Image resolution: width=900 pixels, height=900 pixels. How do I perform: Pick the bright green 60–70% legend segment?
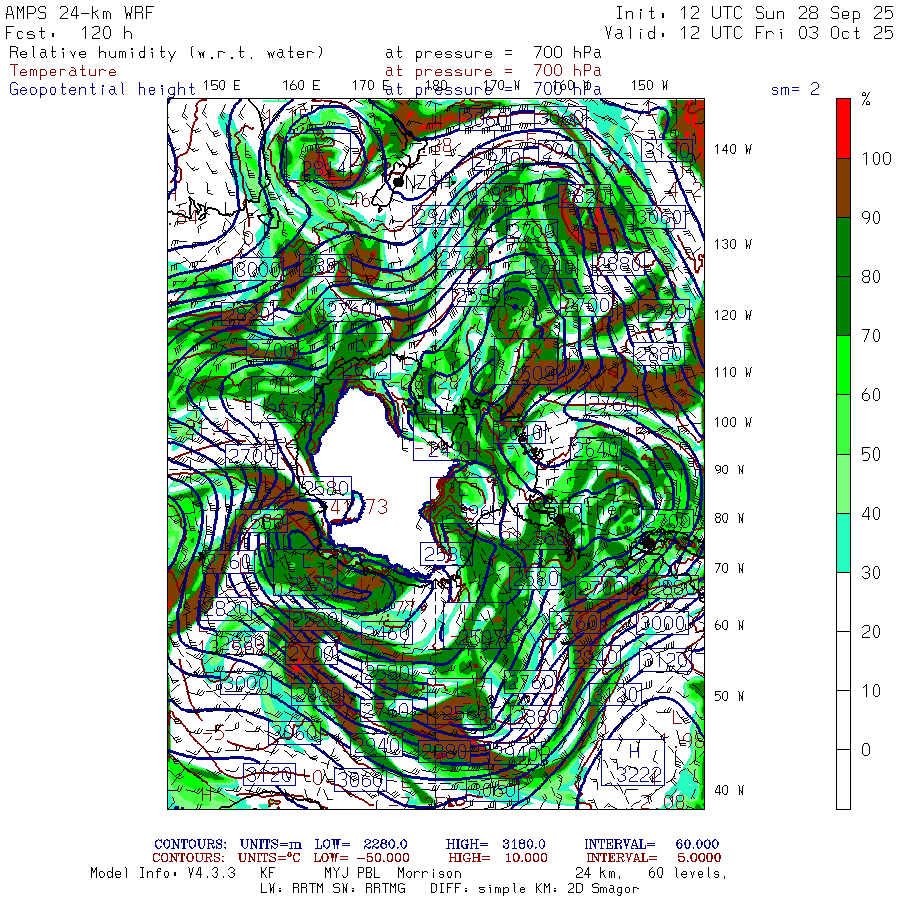click(x=843, y=366)
